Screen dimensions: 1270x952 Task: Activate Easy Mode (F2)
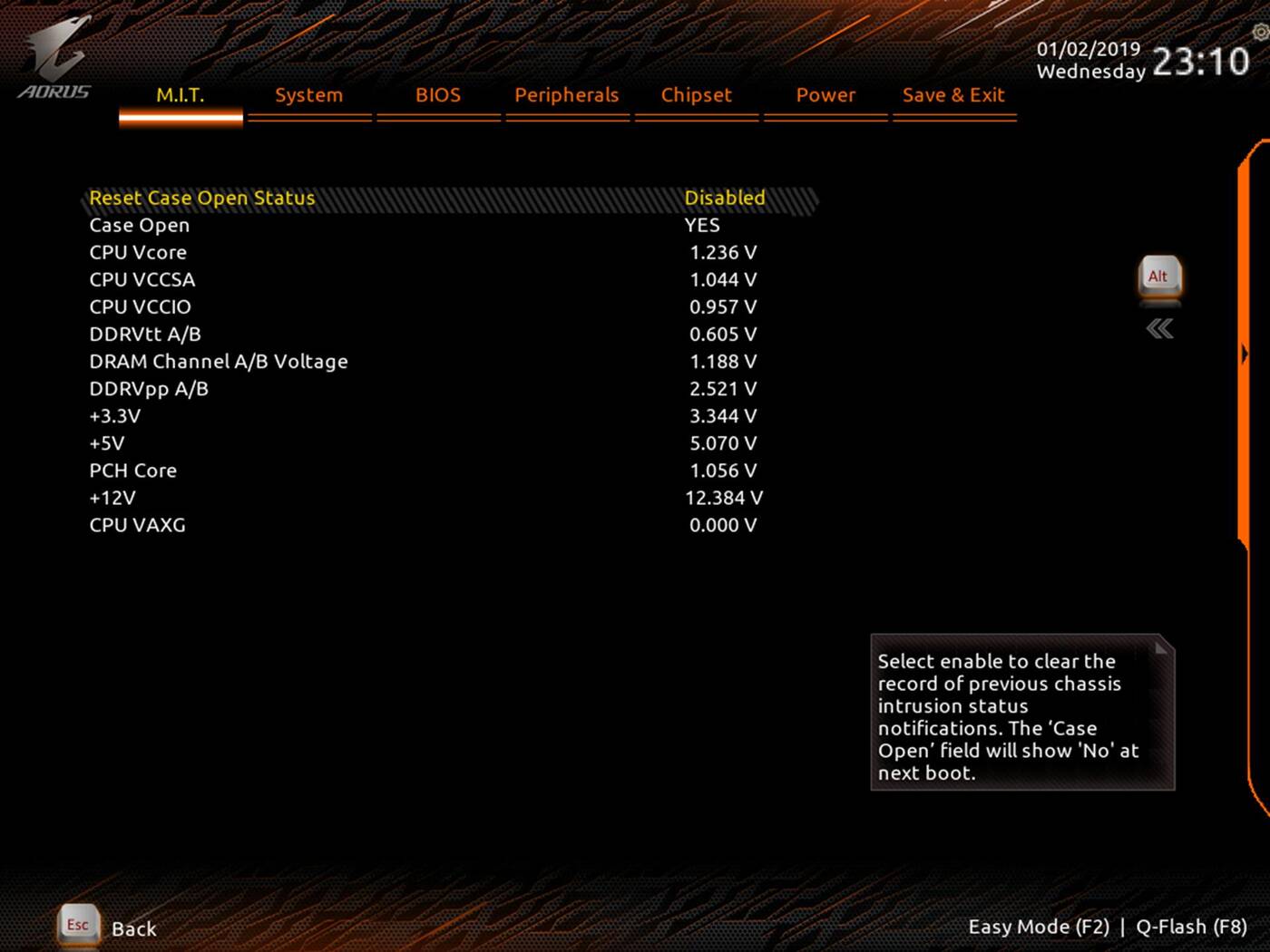click(x=1040, y=927)
